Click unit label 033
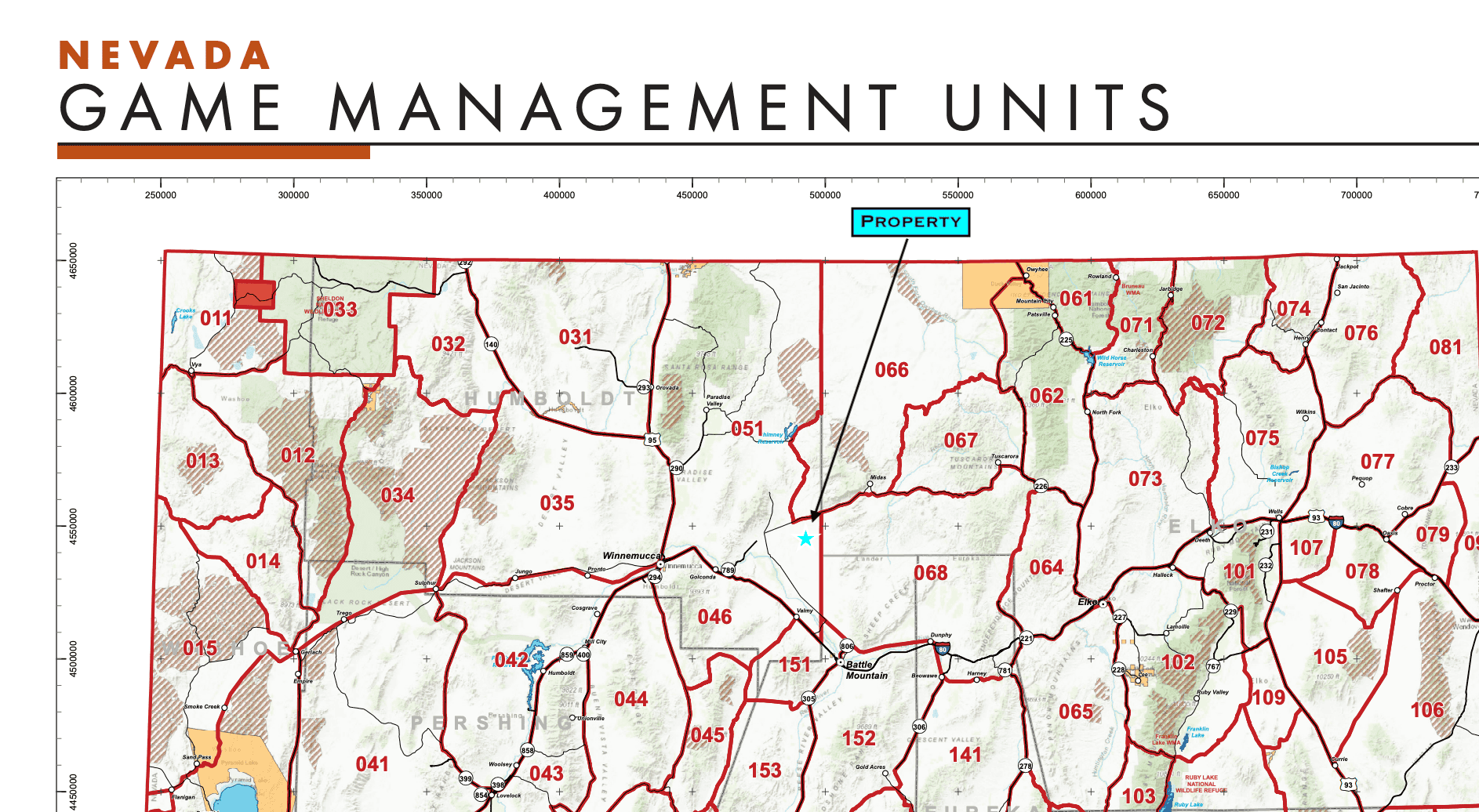The height and width of the screenshot is (812, 1479). pos(340,310)
